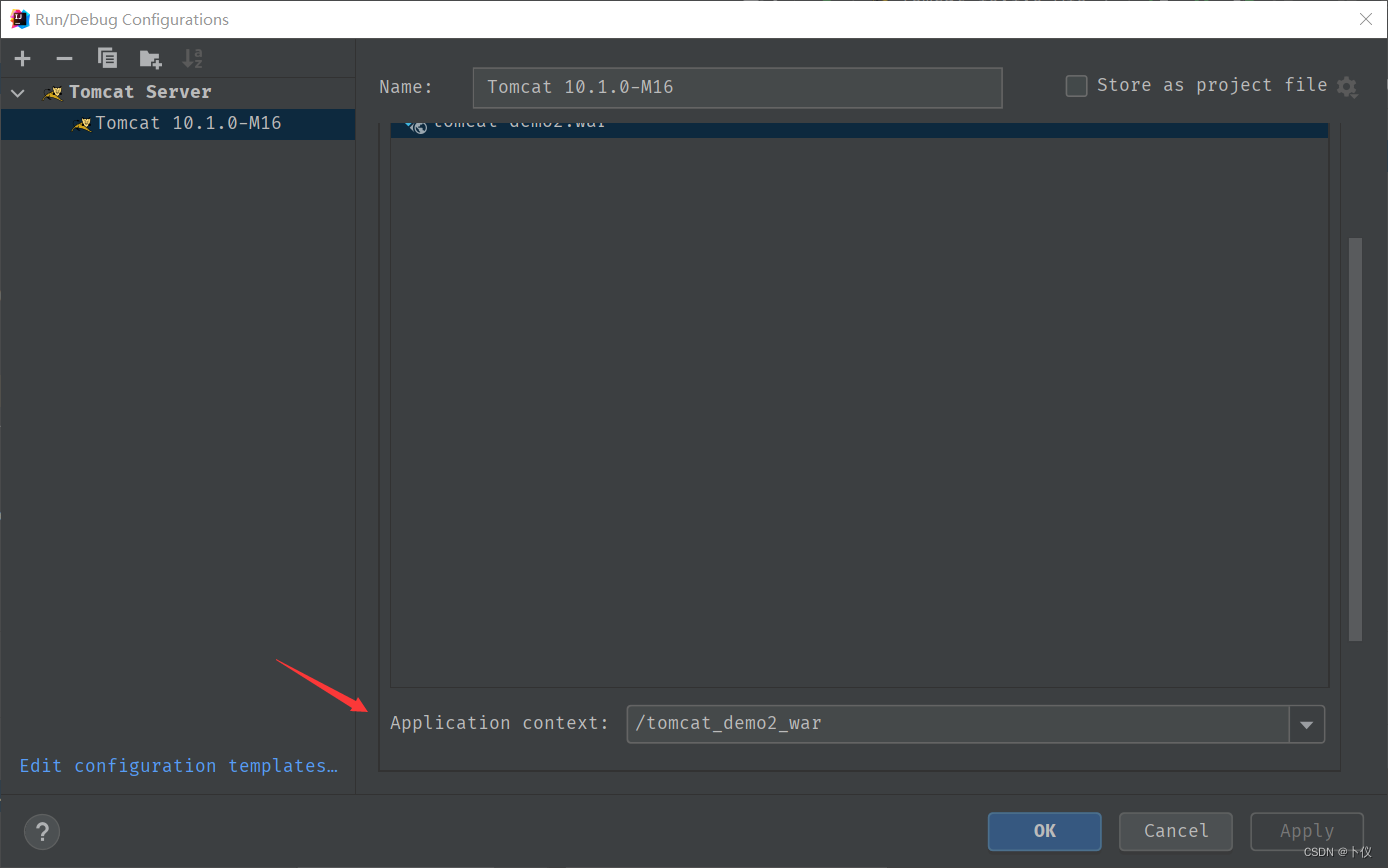This screenshot has width=1388, height=868.
Task: Confirm dialog with OK button
Action: click(1045, 831)
